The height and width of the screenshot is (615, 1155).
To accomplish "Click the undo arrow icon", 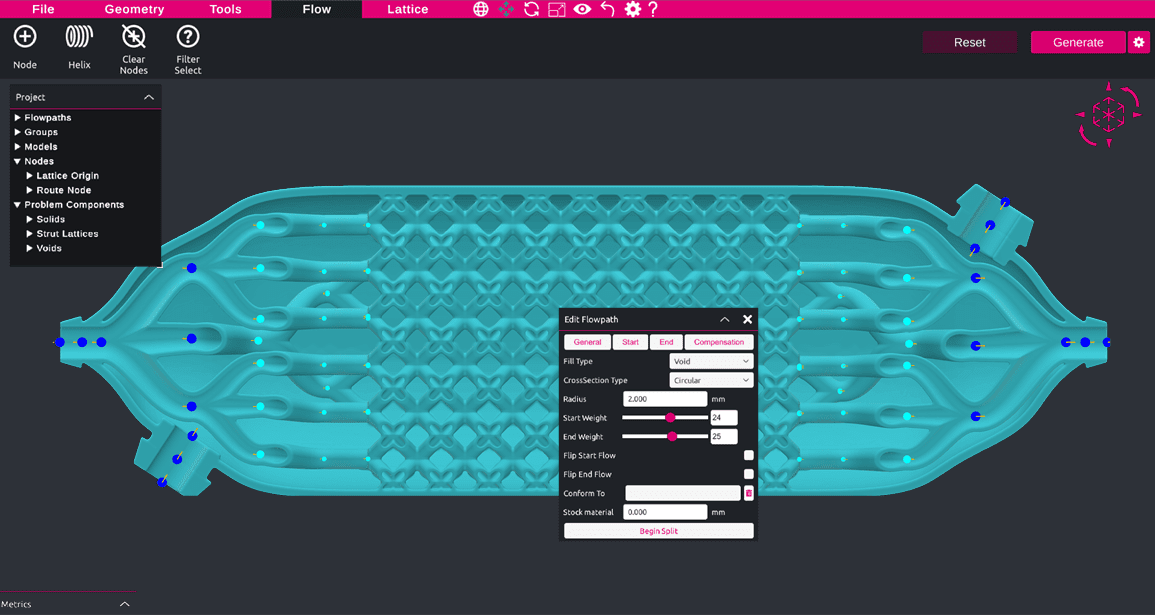I will pos(607,10).
